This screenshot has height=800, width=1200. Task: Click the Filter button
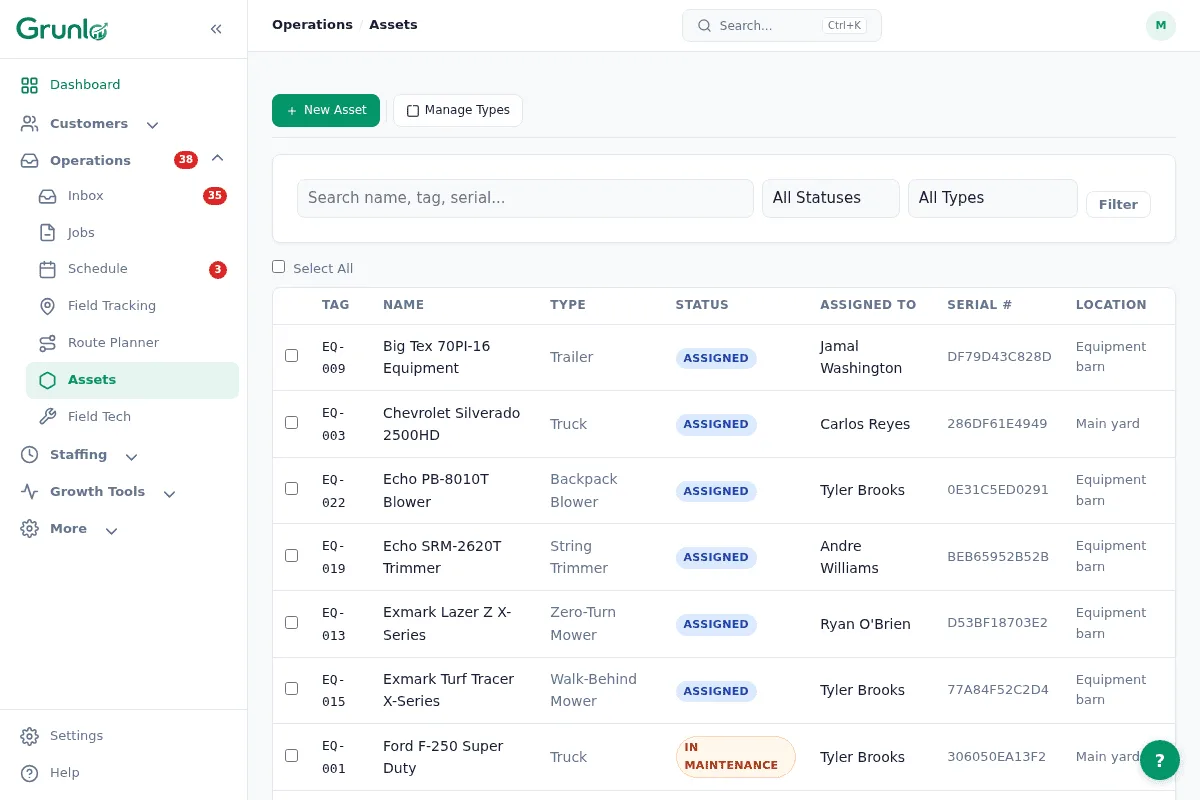1118,204
